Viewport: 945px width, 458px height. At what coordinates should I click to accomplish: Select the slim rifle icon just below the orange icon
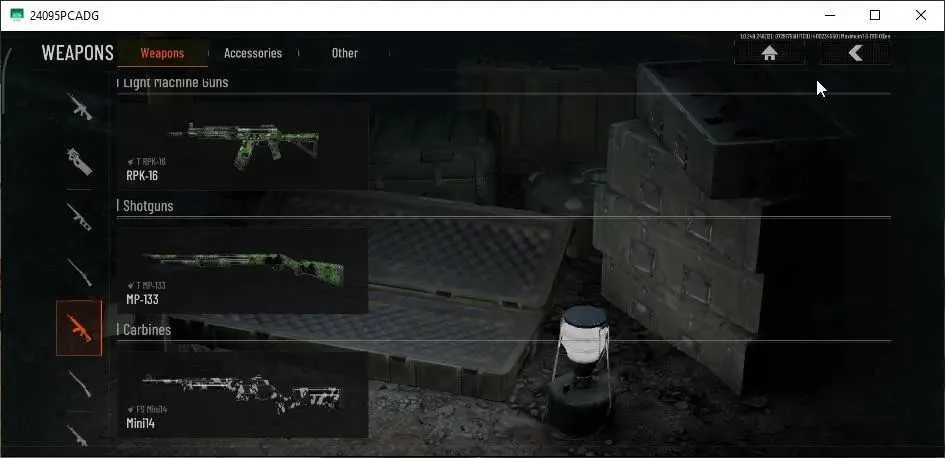pyautogui.click(x=80, y=384)
